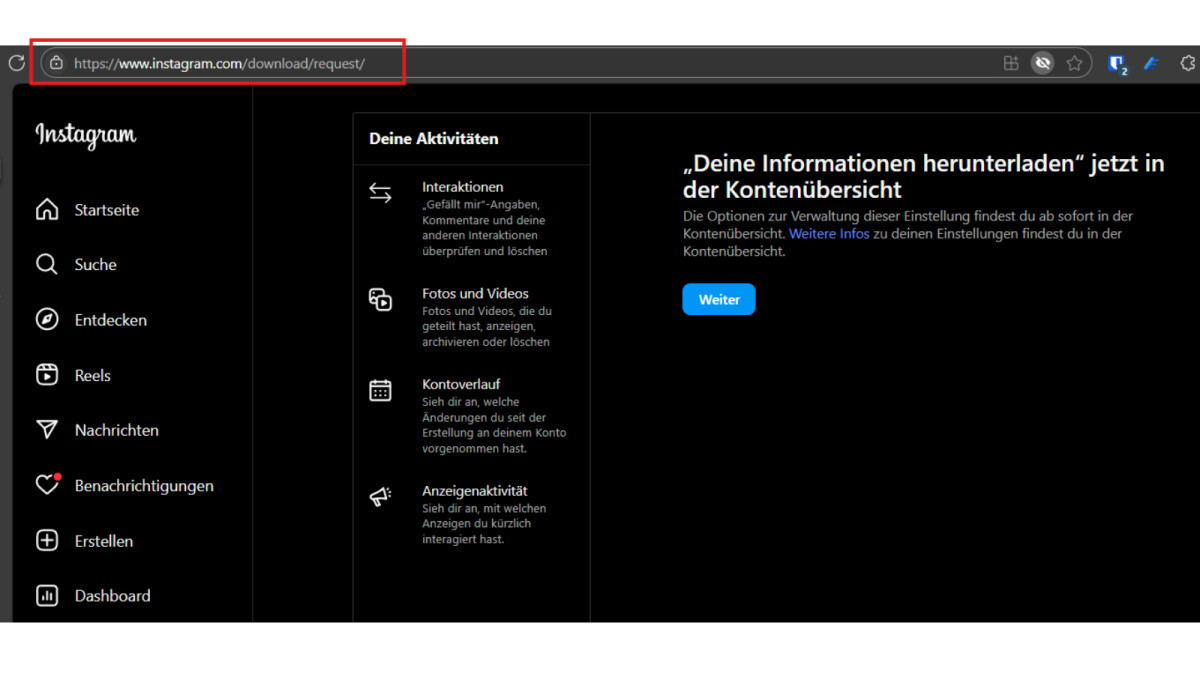Click the Startseite home icon

pyautogui.click(x=47, y=210)
